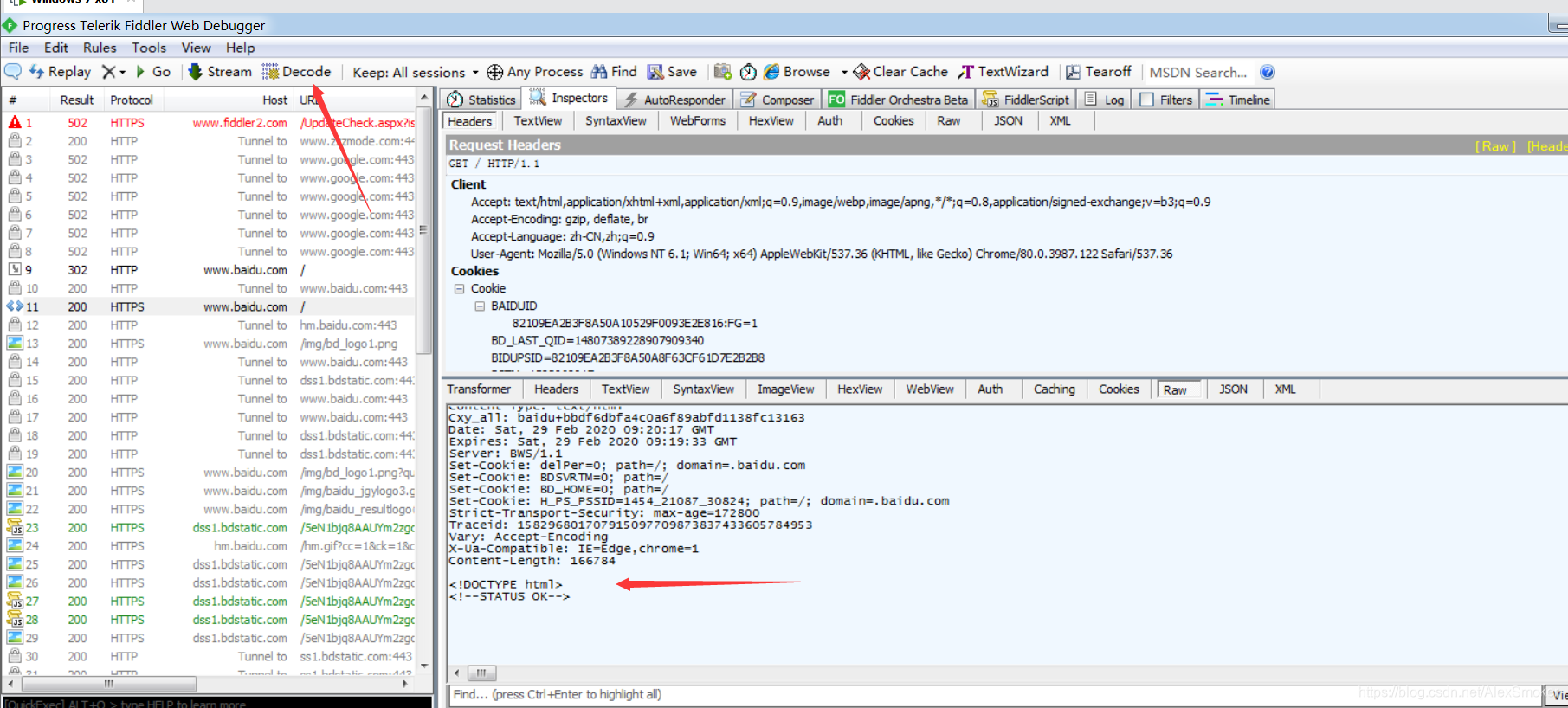Select request SyntaxView tab

click(x=616, y=121)
